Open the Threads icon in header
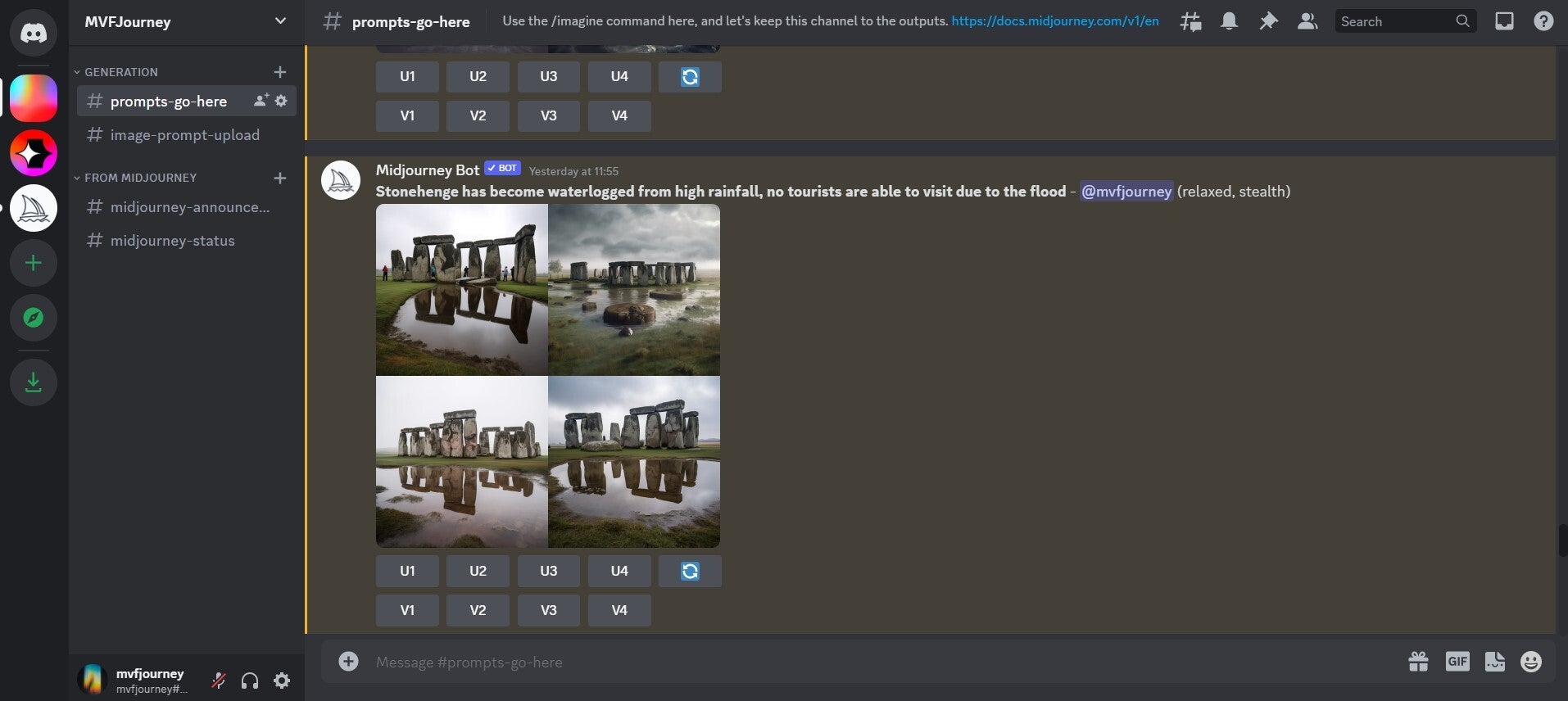The height and width of the screenshot is (701, 1568). 1190,21
